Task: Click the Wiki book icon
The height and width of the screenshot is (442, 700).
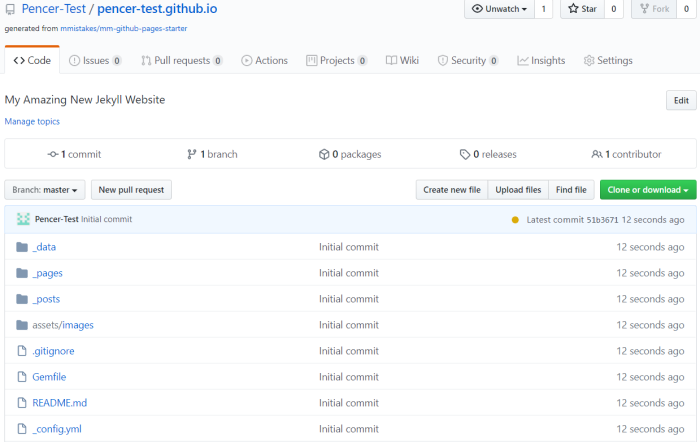Action: (x=391, y=60)
